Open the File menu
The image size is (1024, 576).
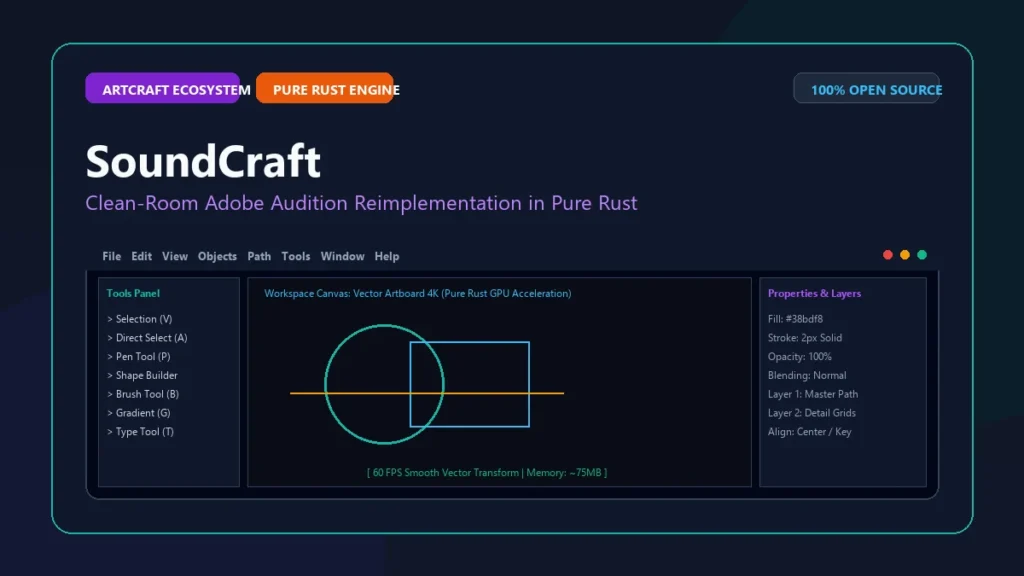pyautogui.click(x=112, y=257)
